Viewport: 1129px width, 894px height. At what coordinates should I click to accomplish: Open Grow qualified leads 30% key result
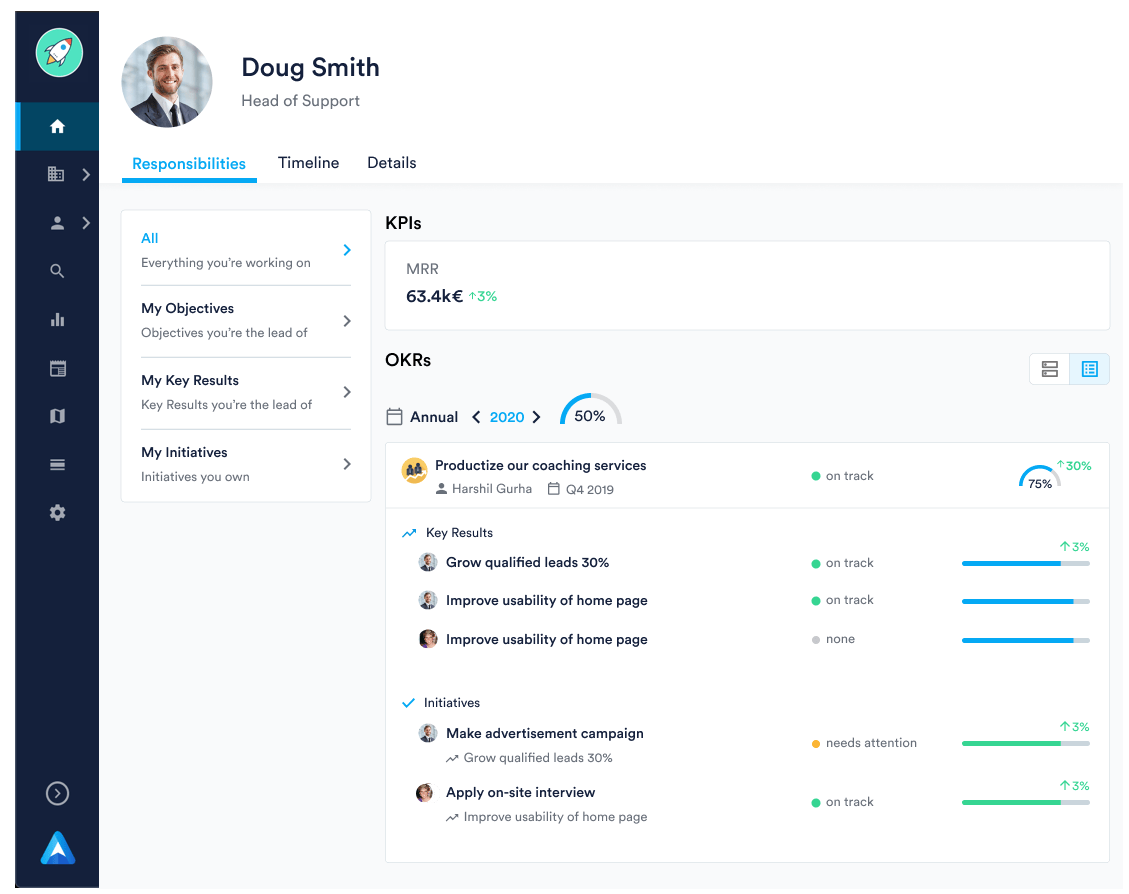[x=527, y=562]
